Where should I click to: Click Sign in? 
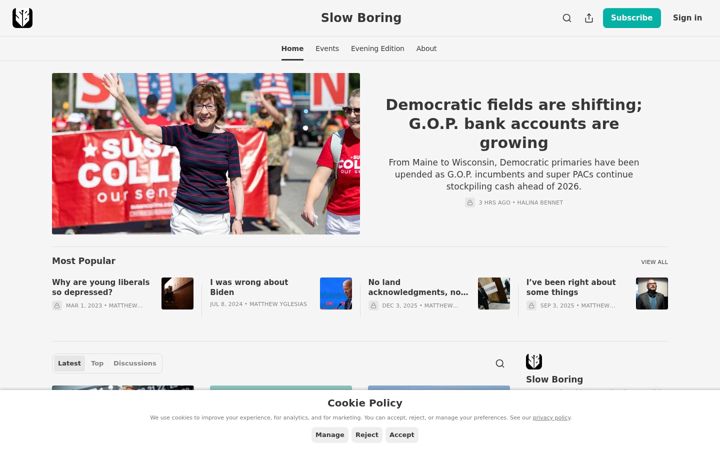(x=687, y=18)
